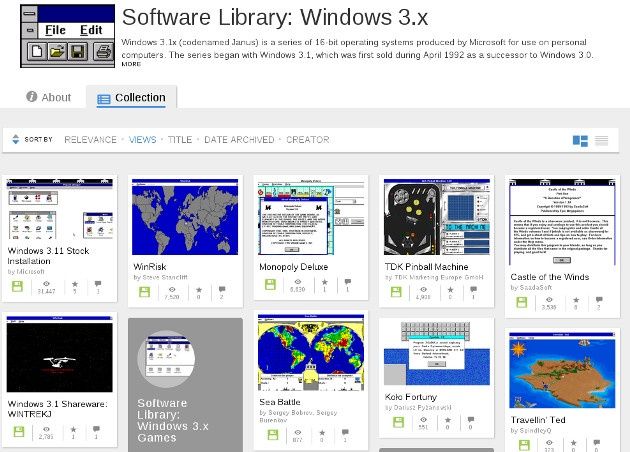The width and height of the screenshot is (630, 452).
Task: Click the favorites star on Windows 3.11 card
Action: tap(75, 284)
